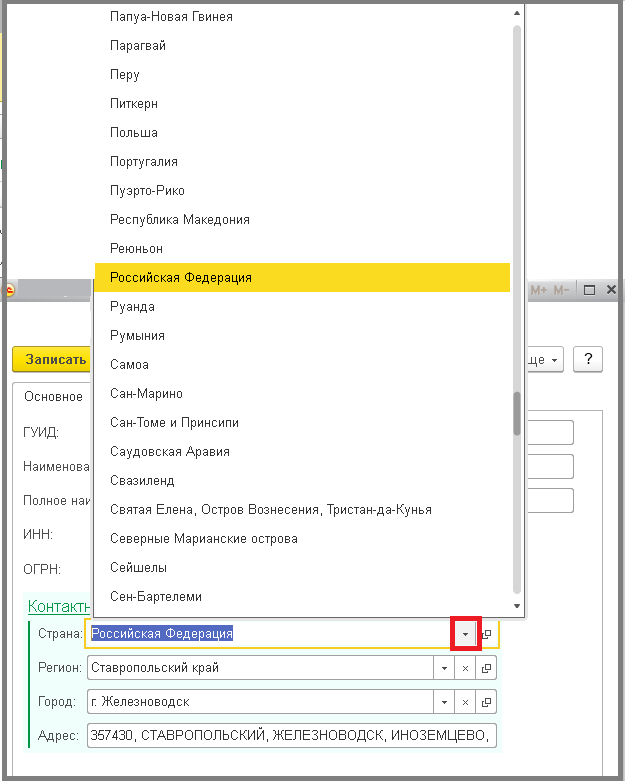
Task: Select Польша from the dropdown
Action: [302, 132]
